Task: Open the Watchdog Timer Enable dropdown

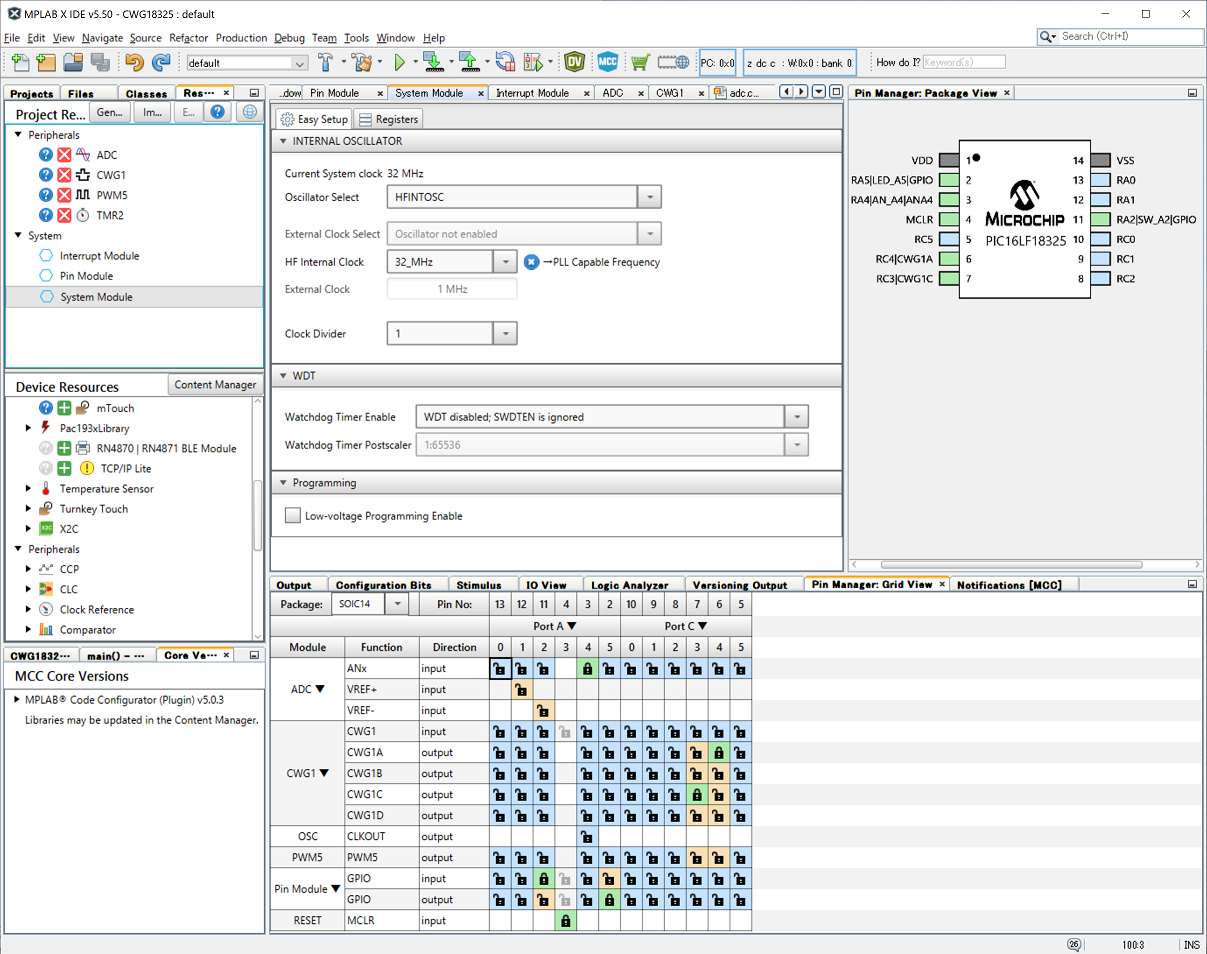Action: point(796,417)
